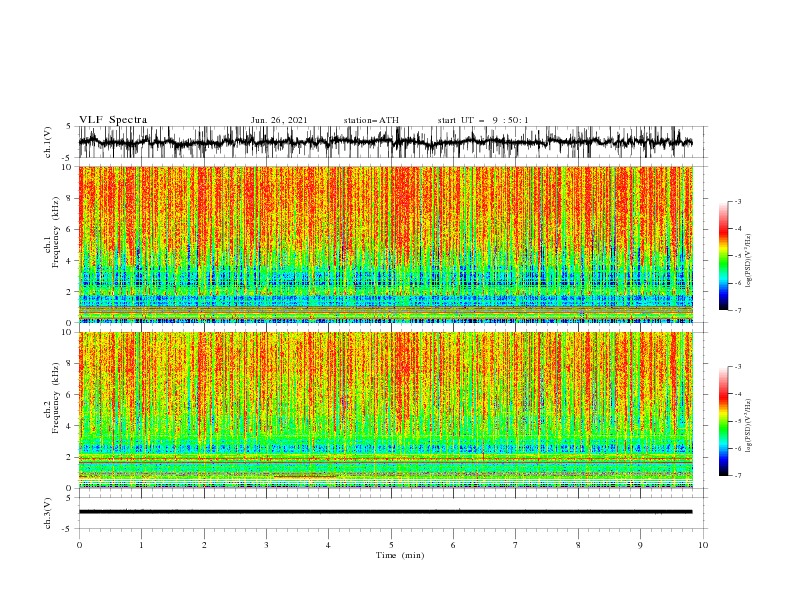Click the ch.3 voltage flat trace
The image size is (792, 612).
[386, 512]
